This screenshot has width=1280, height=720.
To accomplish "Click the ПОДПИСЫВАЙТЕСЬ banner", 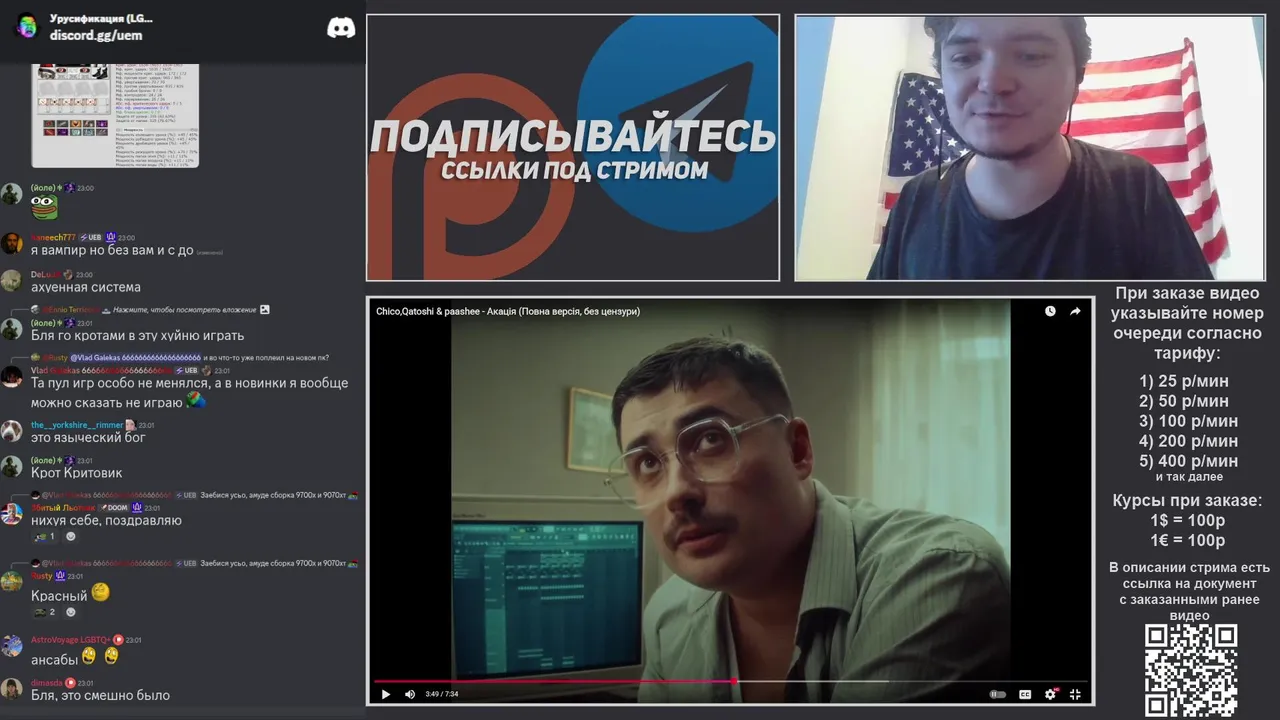I will (x=573, y=148).
